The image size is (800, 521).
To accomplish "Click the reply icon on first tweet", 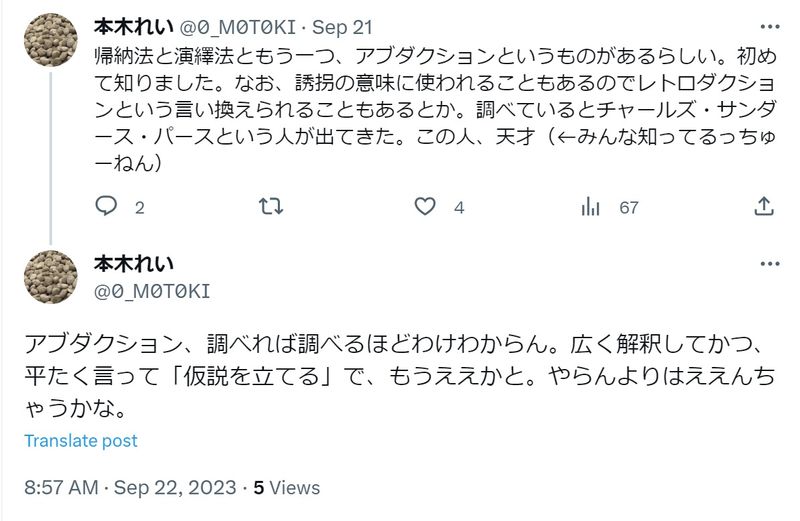I will click(107, 206).
